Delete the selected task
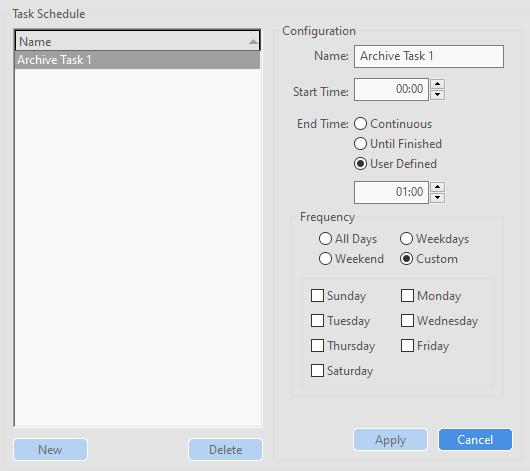Viewport: 530px width, 471px height. [x=225, y=450]
